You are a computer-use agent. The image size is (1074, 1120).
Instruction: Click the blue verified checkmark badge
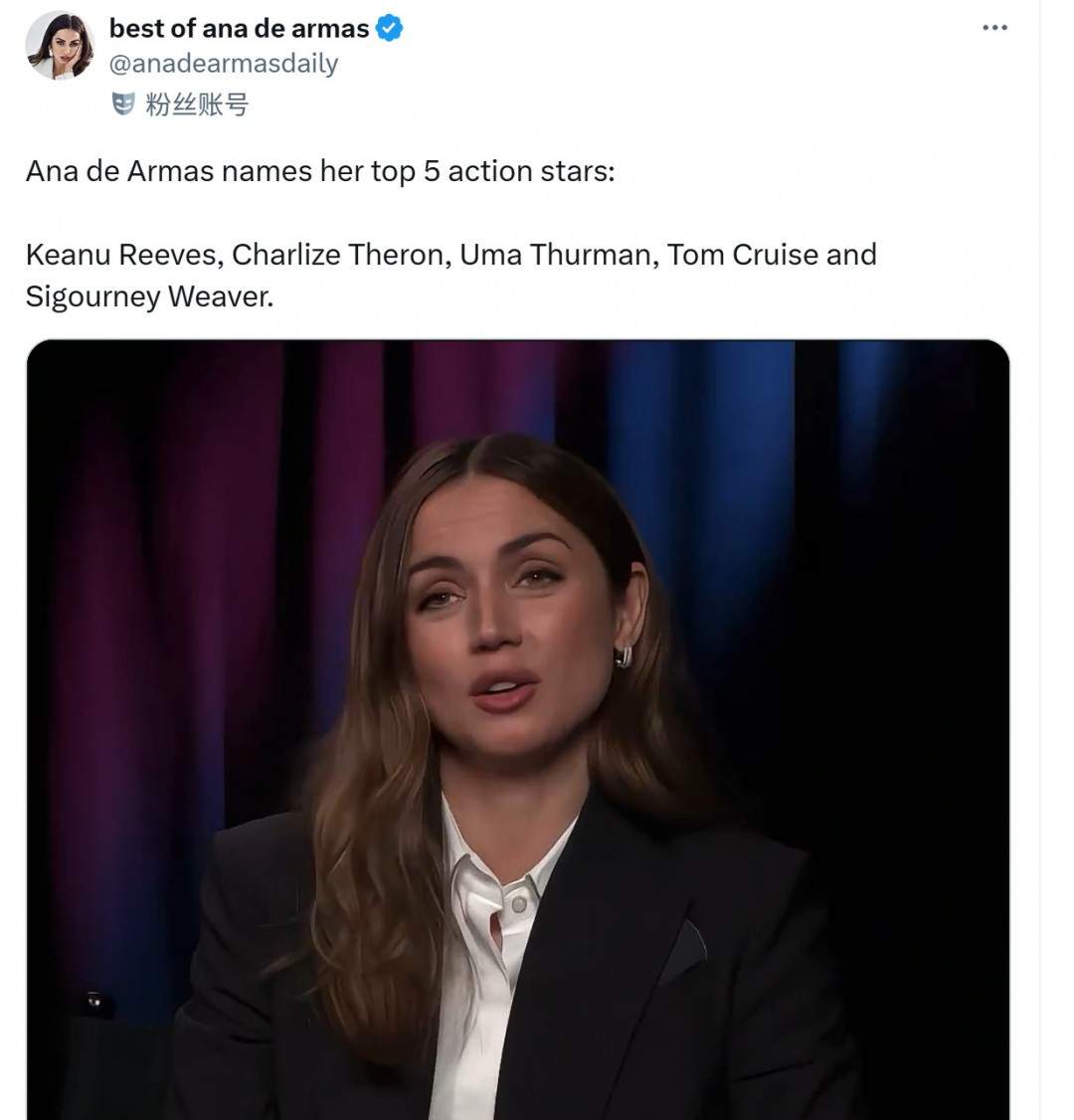pyautogui.click(x=389, y=29)
